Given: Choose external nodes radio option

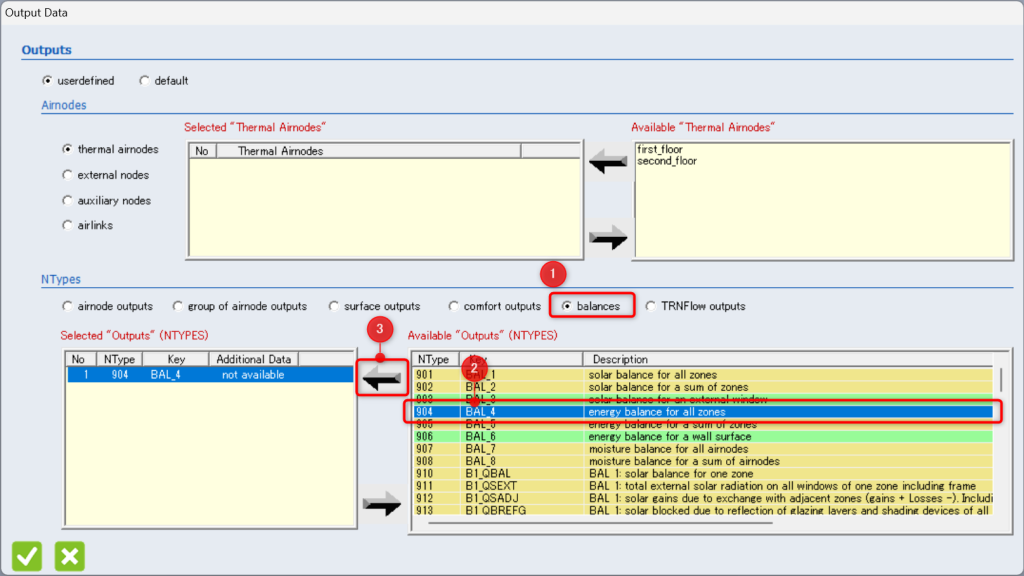Looking at the screenshot, I should [67, 175].
